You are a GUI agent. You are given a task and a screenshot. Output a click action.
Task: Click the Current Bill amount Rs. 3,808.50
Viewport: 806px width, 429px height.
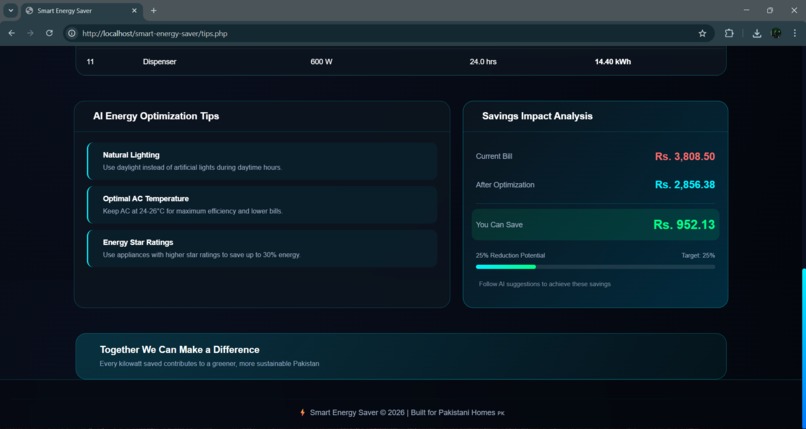pos(685,156)
